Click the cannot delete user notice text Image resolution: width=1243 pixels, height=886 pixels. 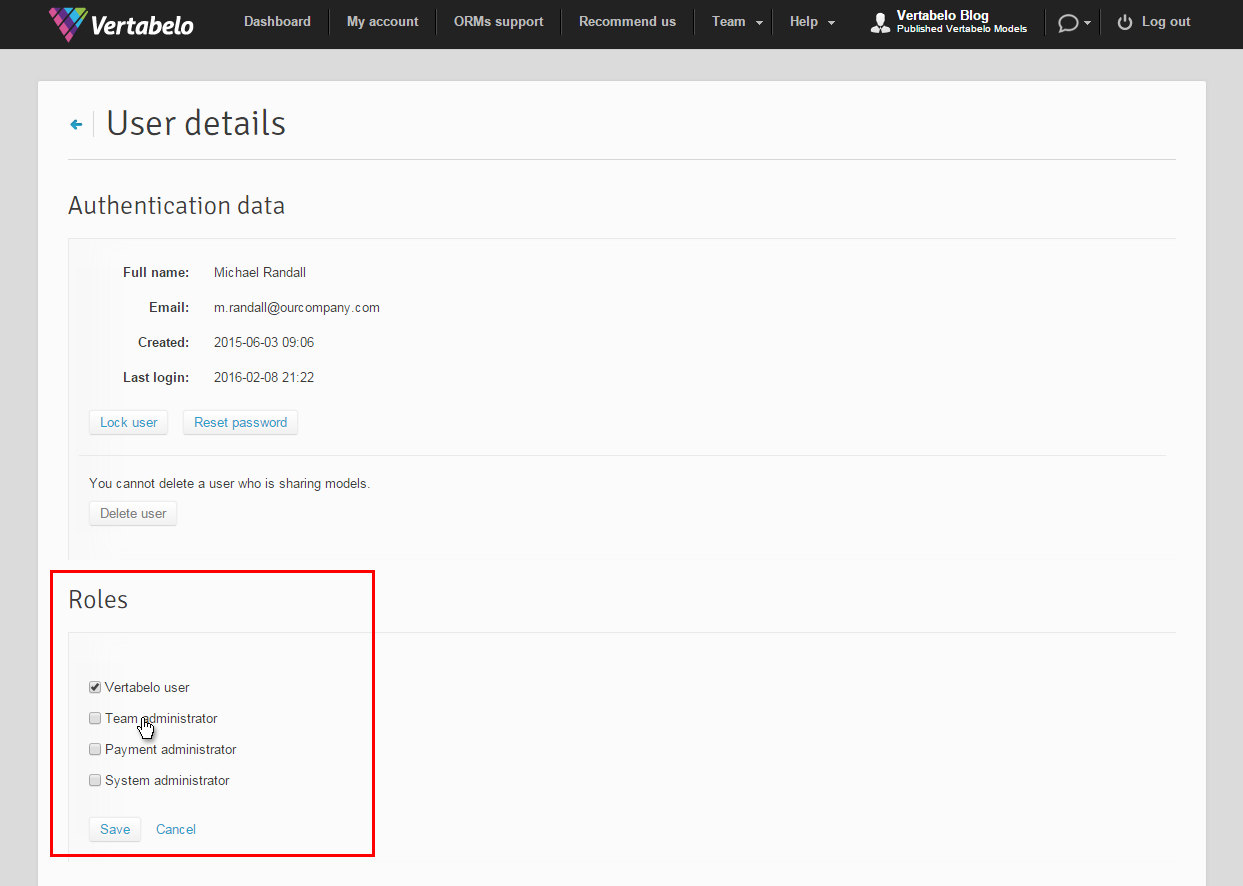point(229,483)
